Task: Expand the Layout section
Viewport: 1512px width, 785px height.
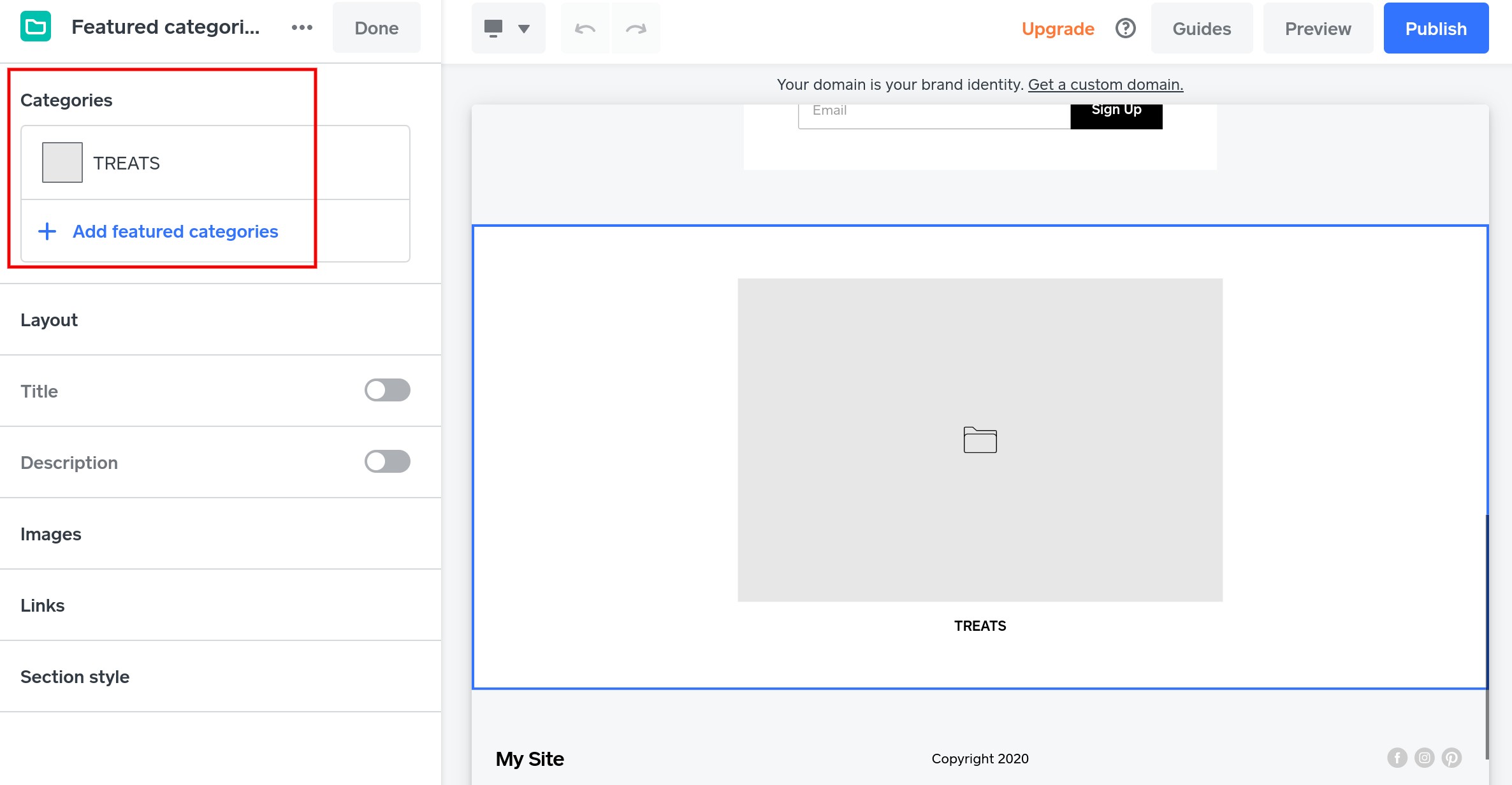Action: pos(49,320)
